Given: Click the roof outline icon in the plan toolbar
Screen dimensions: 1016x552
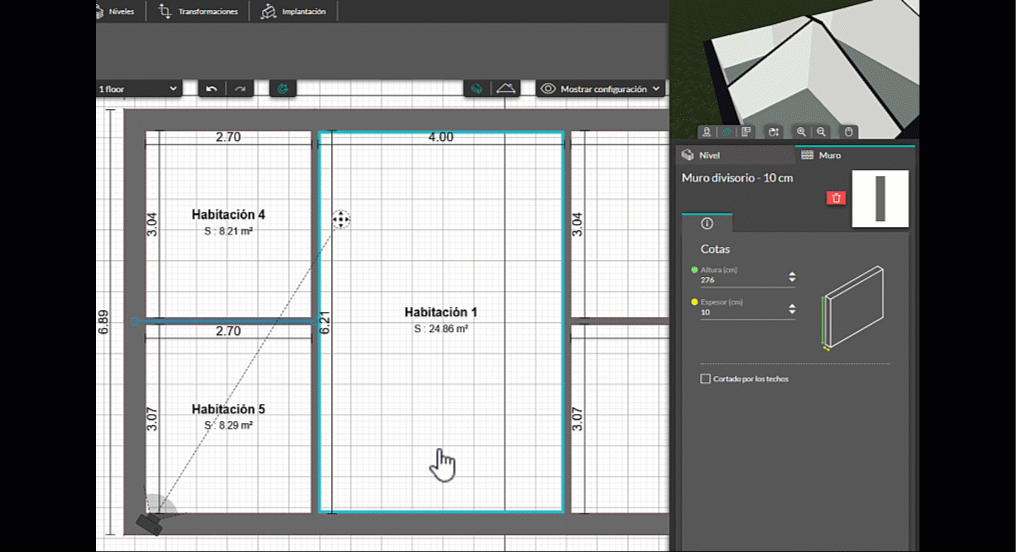Looking at the screenshot, I should coord(507,89).
